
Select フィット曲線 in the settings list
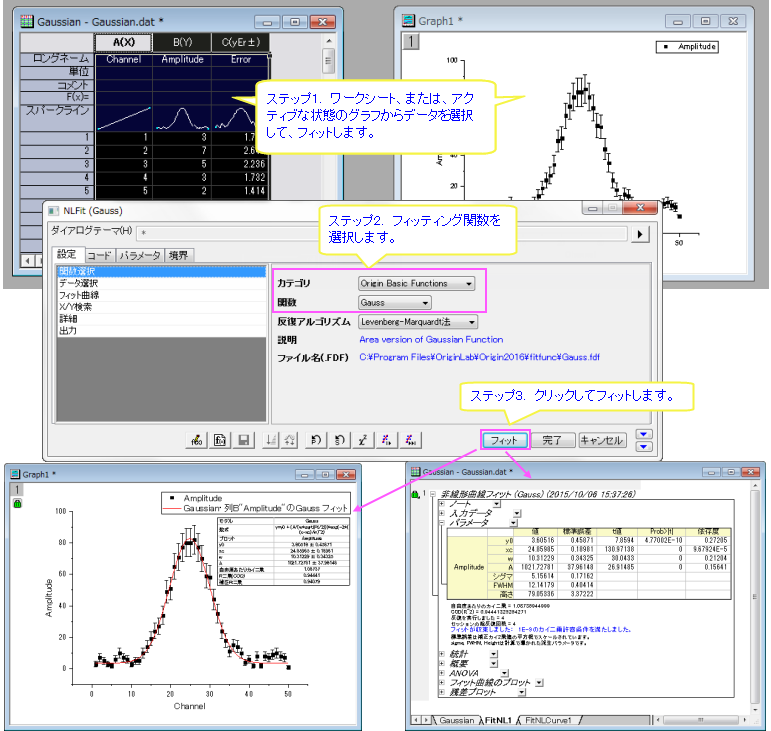point(161,295)
